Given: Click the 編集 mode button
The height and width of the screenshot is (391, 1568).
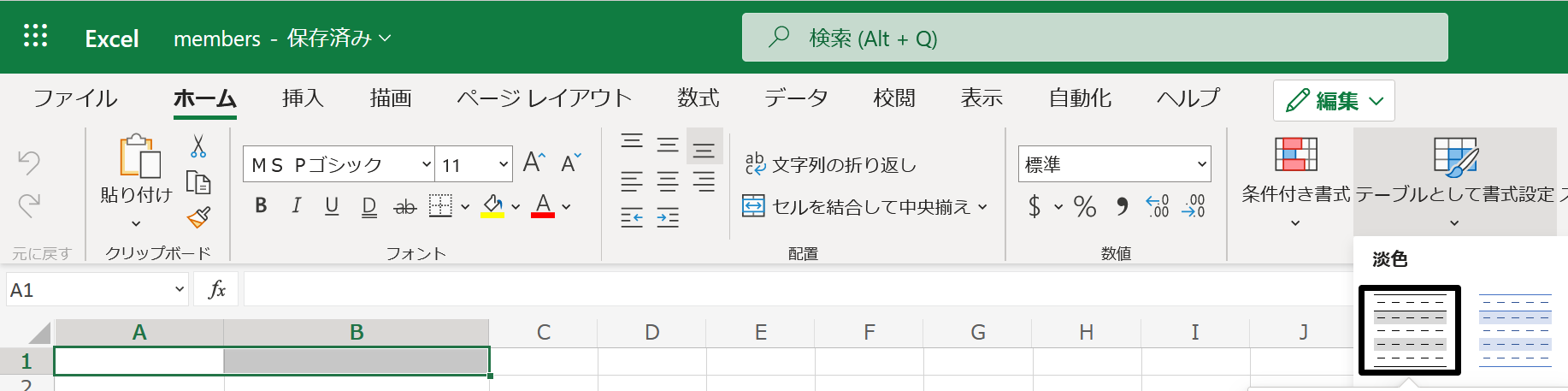Looking at the screenshot, I should coord(1333,101).
